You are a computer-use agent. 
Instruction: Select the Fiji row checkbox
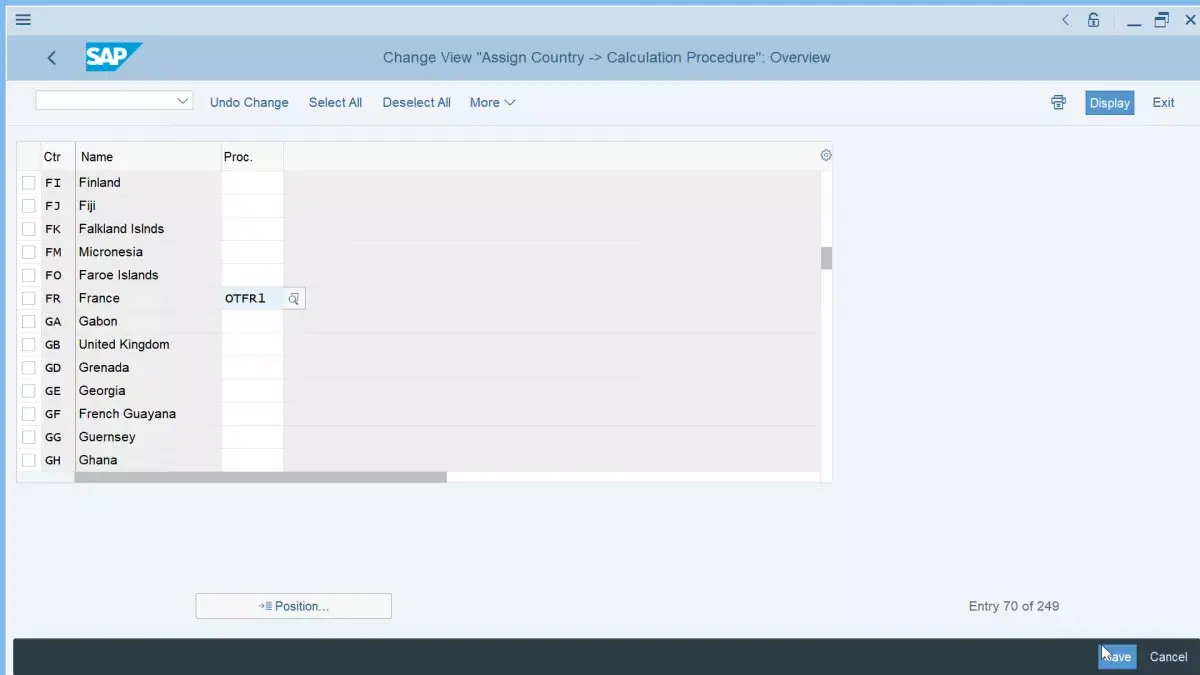[28, 205]
